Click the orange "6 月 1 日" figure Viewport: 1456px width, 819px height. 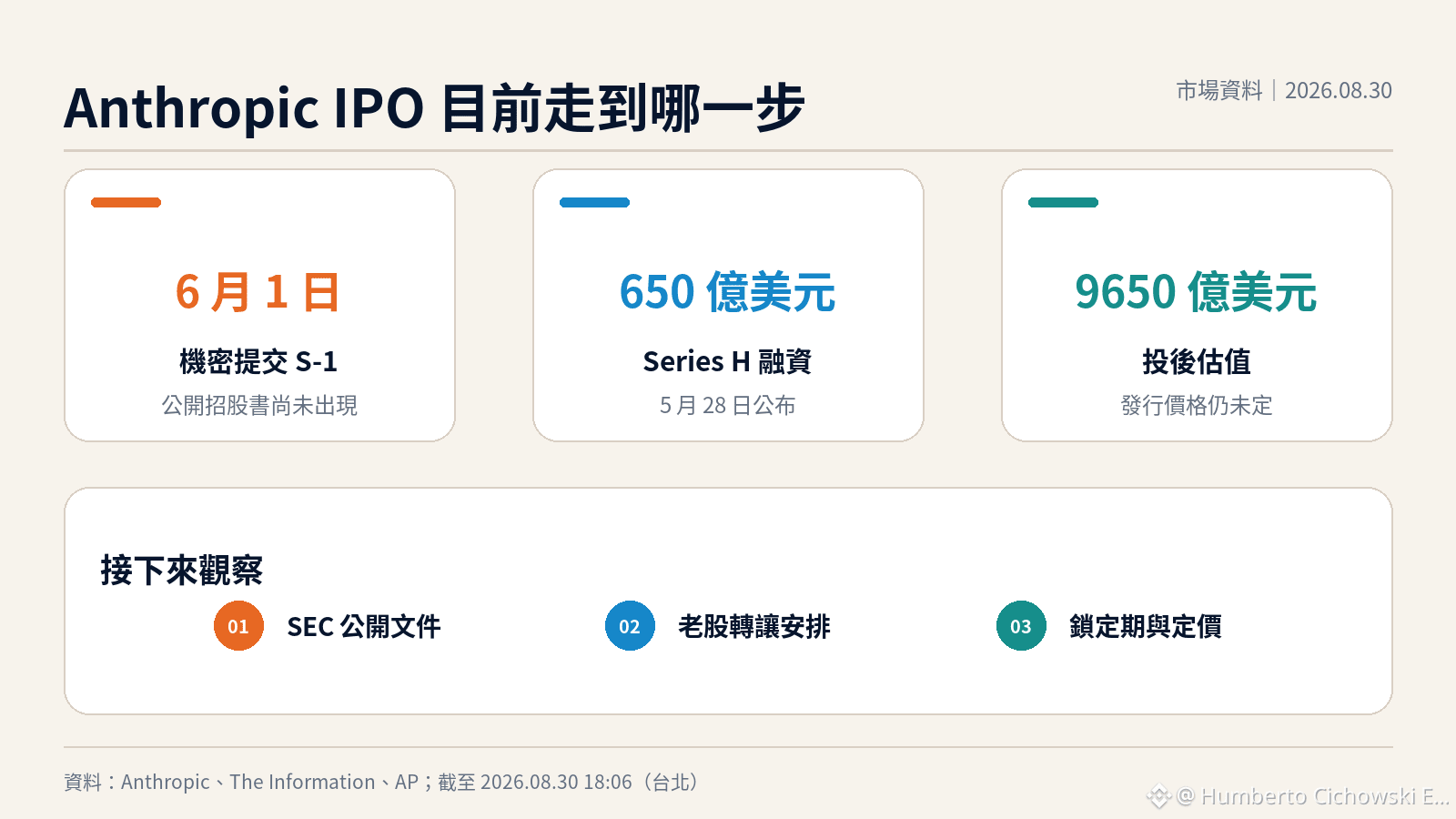pos(258,292)
